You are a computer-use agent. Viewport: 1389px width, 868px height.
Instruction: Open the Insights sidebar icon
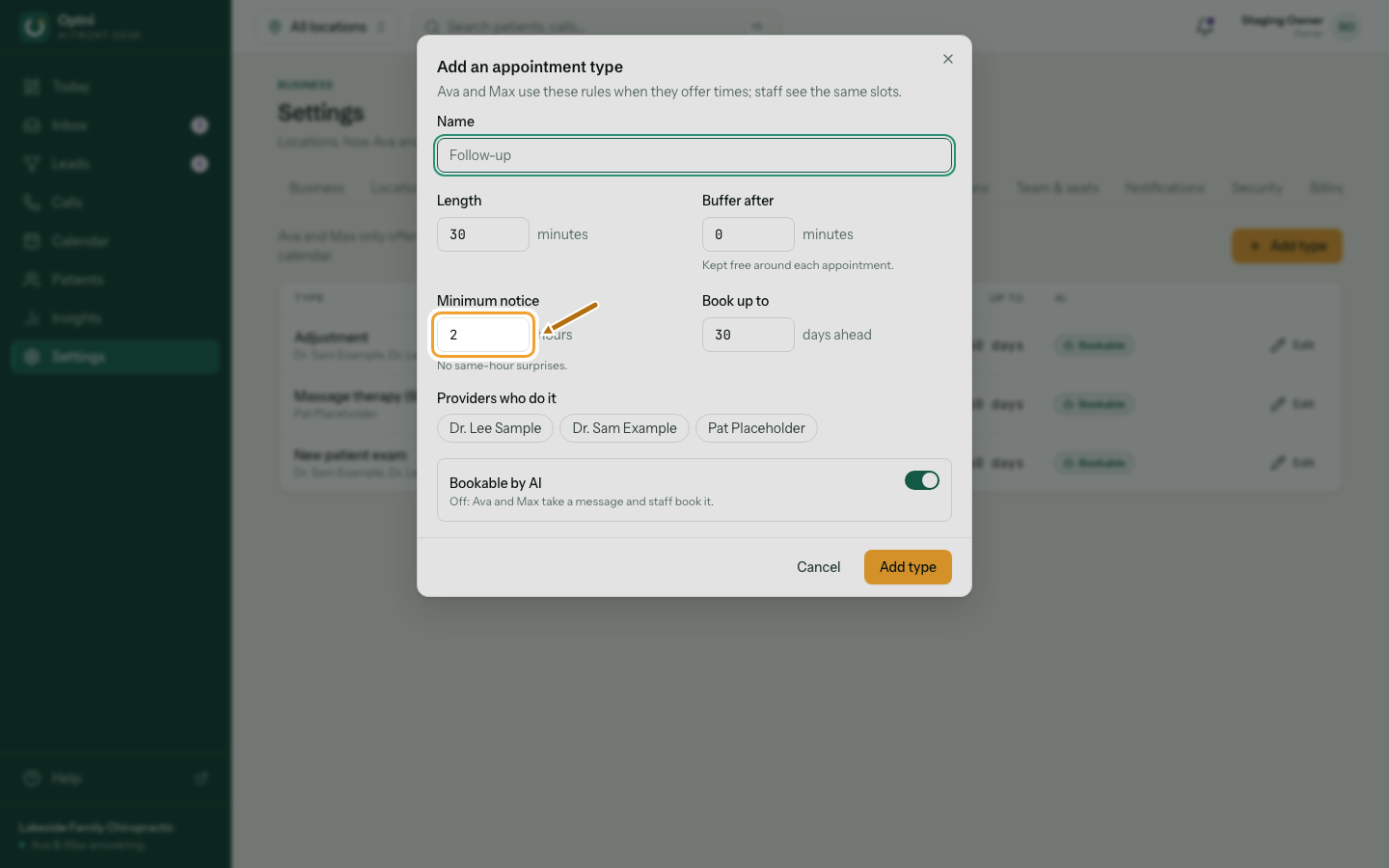32,318
